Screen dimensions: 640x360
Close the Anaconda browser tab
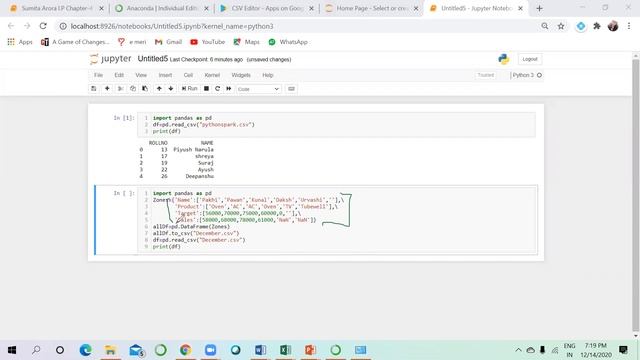click(x=207, y=8)
